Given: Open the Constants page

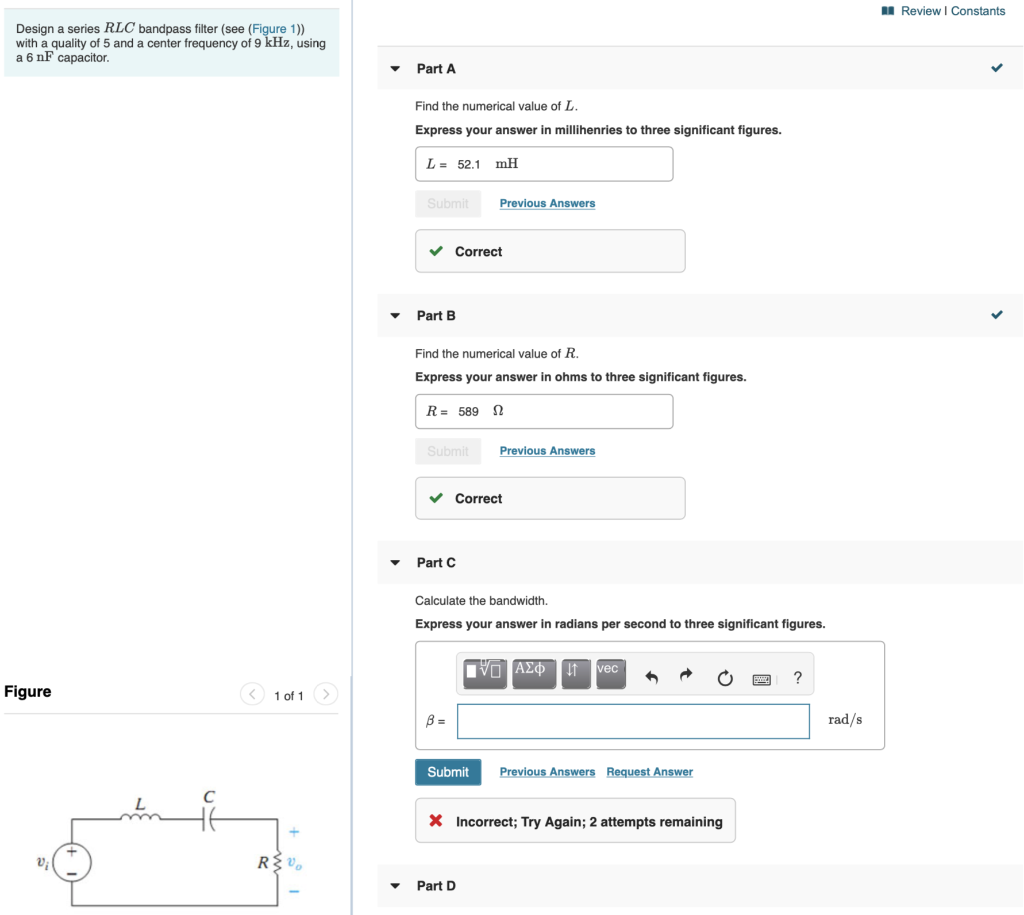Looking at the screenshot, I should [x=976, y=10].
